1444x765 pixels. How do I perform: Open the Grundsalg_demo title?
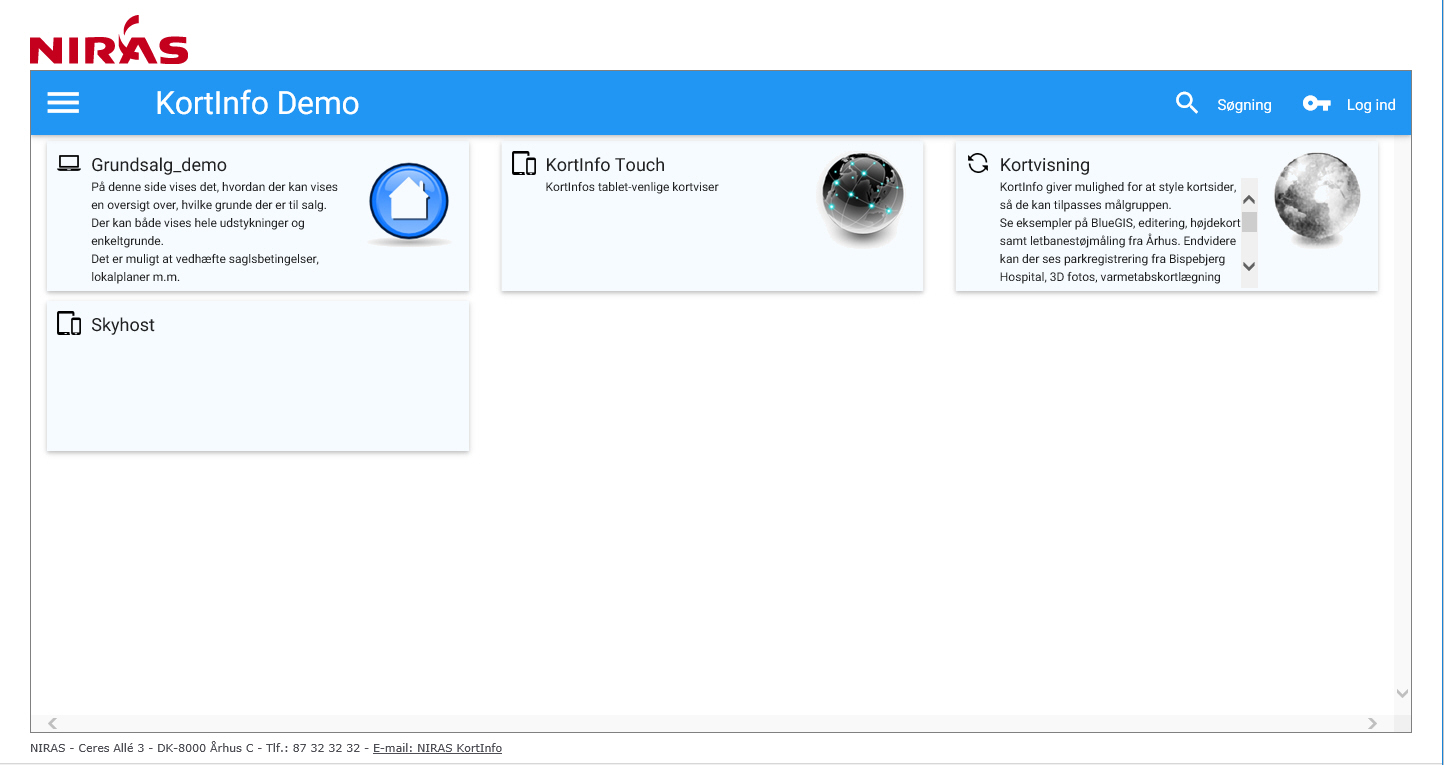pos(159,165)
